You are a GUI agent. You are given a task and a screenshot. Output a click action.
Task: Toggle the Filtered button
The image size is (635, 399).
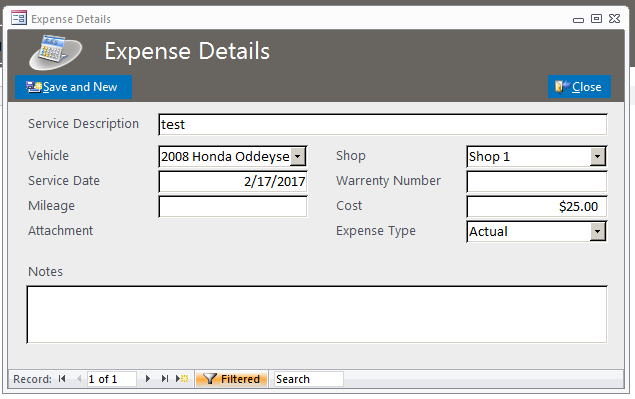click(x=231, y=379)
